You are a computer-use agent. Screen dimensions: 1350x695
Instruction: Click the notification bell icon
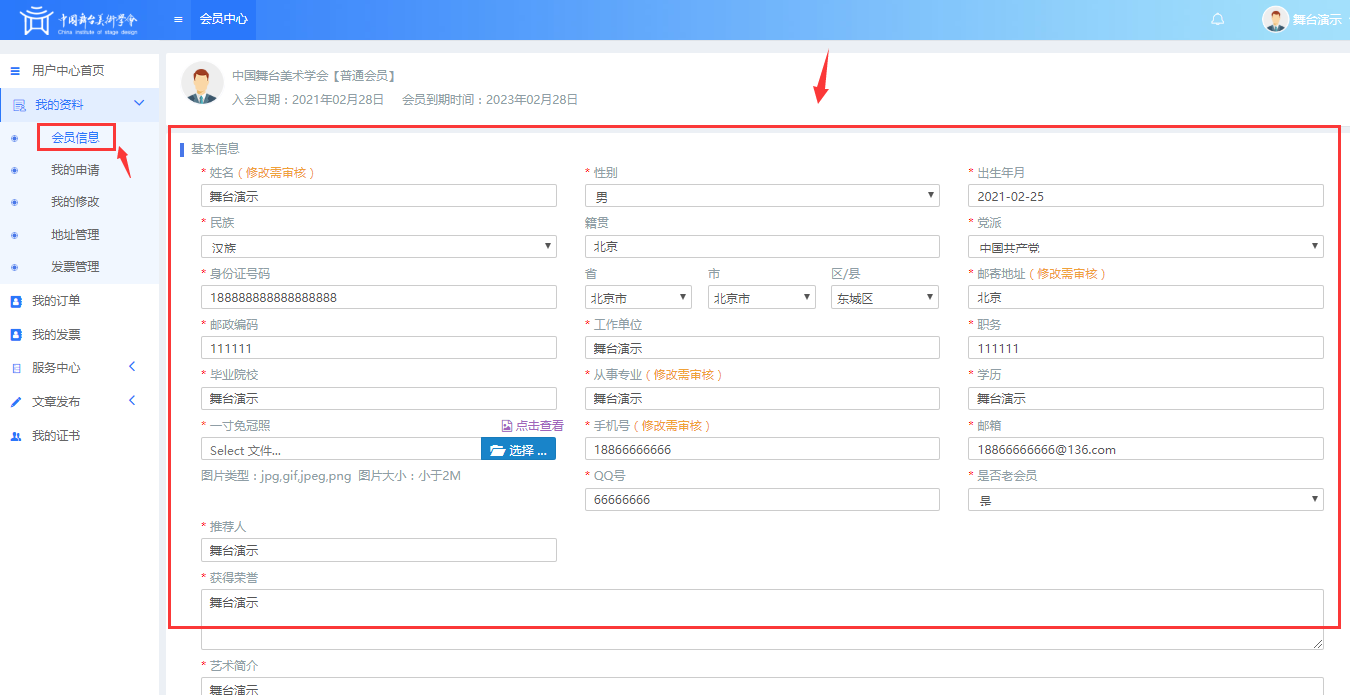(x=1217, y=19)
